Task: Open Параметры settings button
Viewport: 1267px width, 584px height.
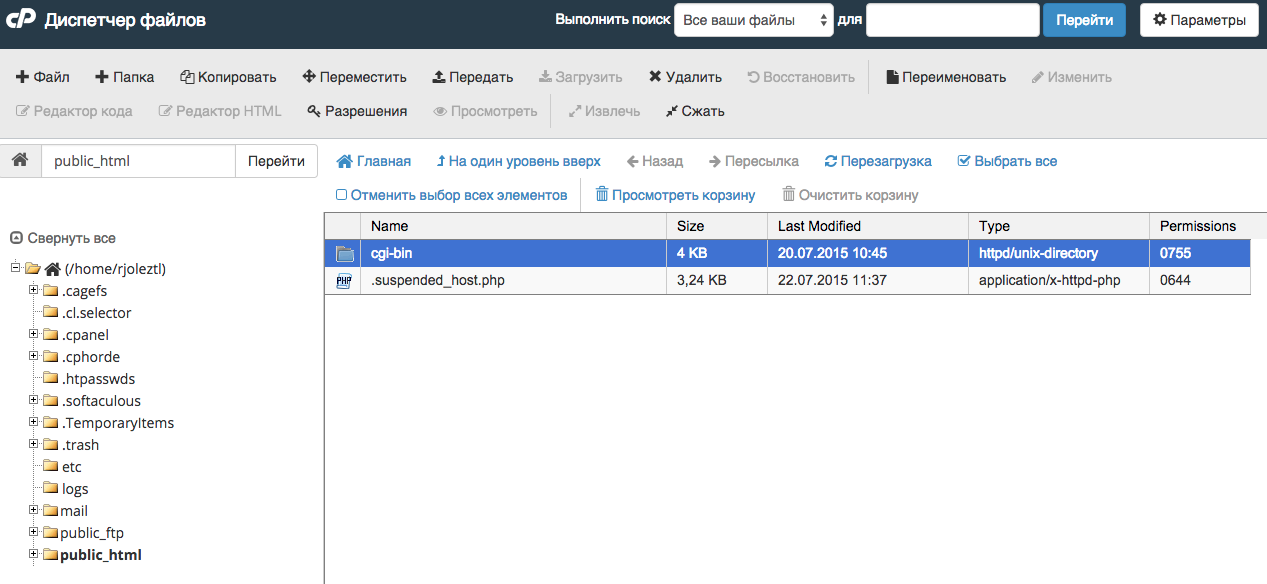Action: [x=1199, y=20]
